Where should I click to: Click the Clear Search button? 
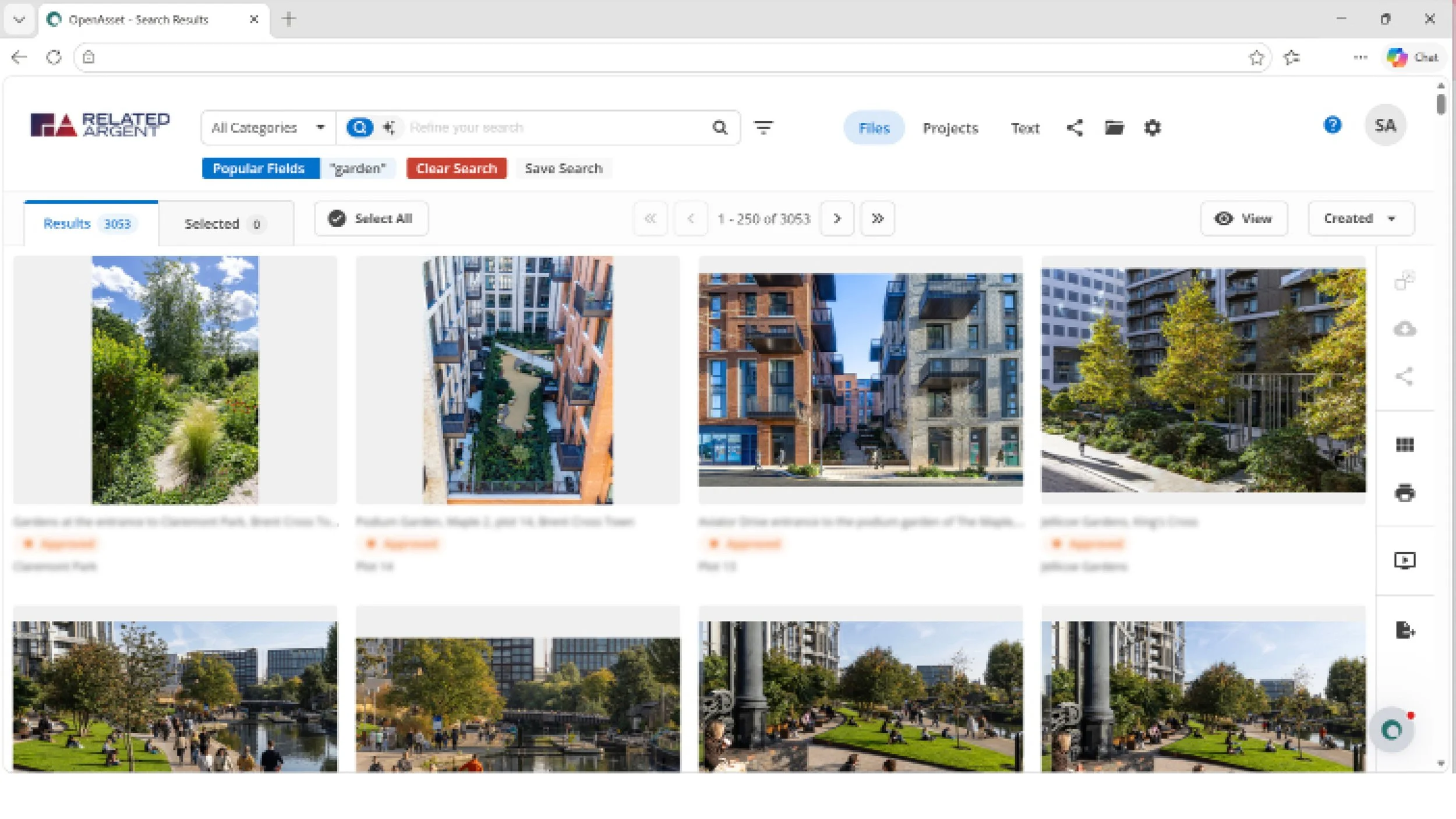pos(457,168)
